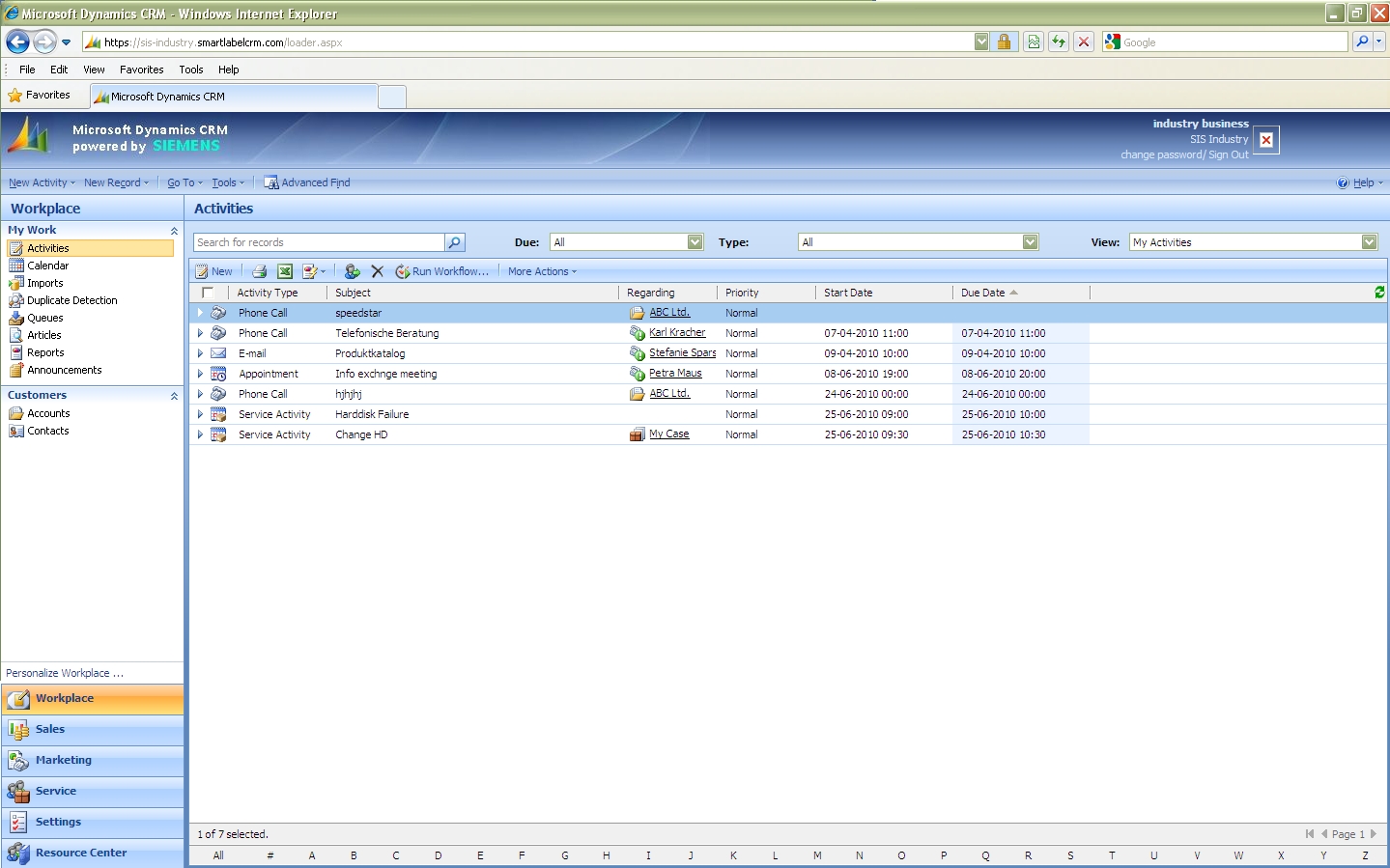Screen dimensions: 1390x868
Task: Collapse the Customers section
Action: pyautogui.click(x=174, y=396)
